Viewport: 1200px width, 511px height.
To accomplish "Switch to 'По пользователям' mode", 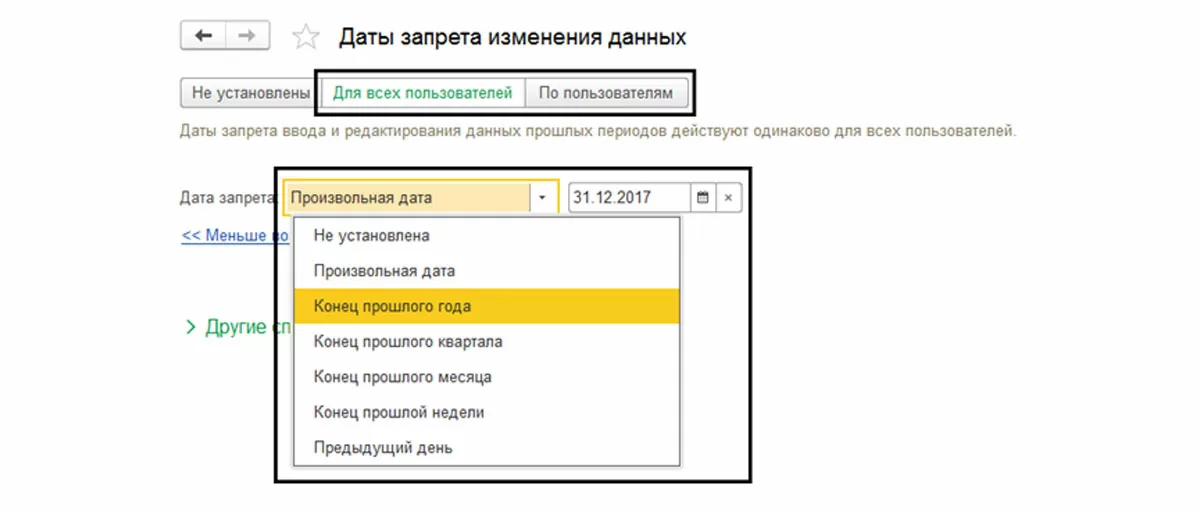I will [x=606, y=93].
